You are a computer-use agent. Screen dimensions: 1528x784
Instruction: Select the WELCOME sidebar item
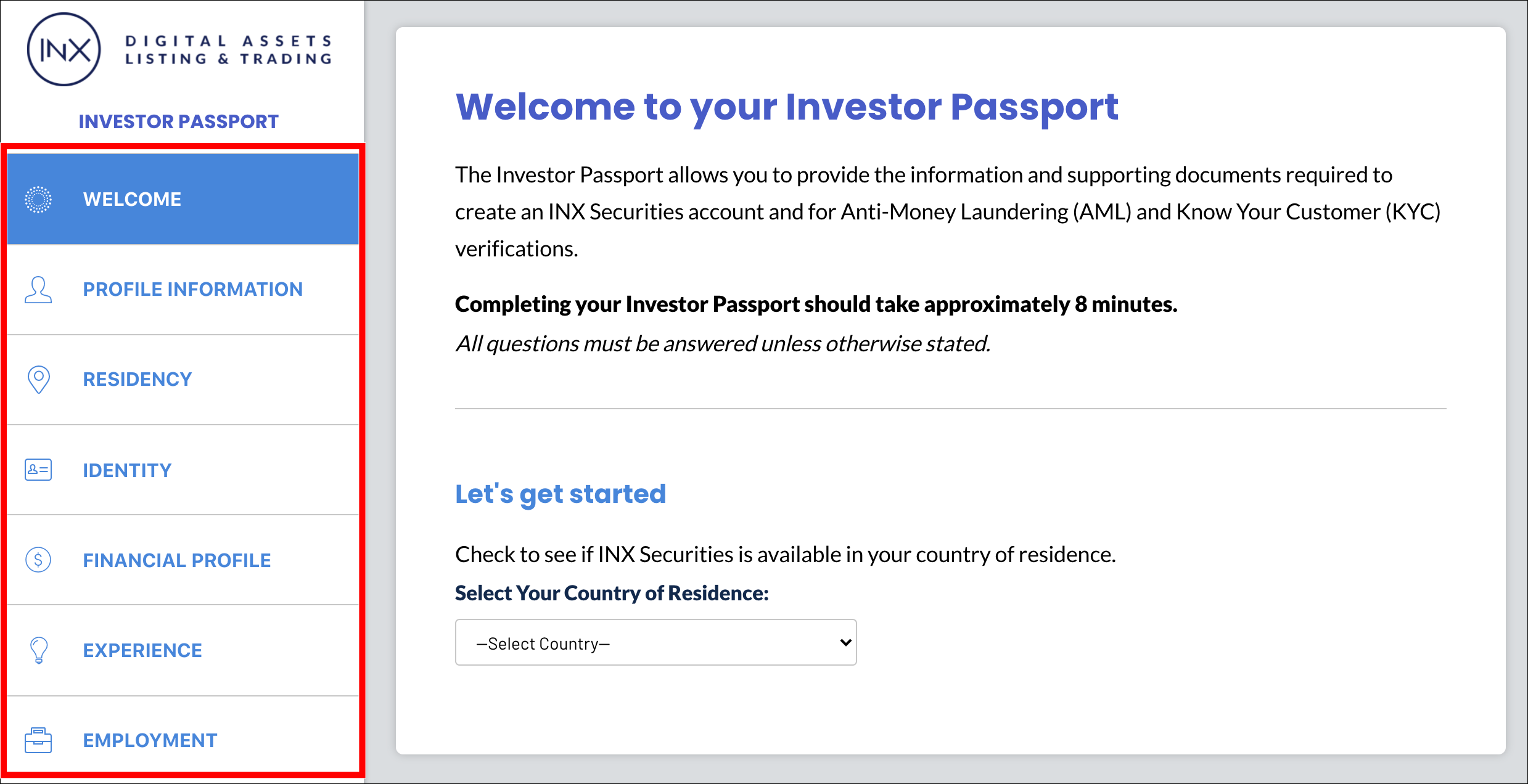pos(183,199)
